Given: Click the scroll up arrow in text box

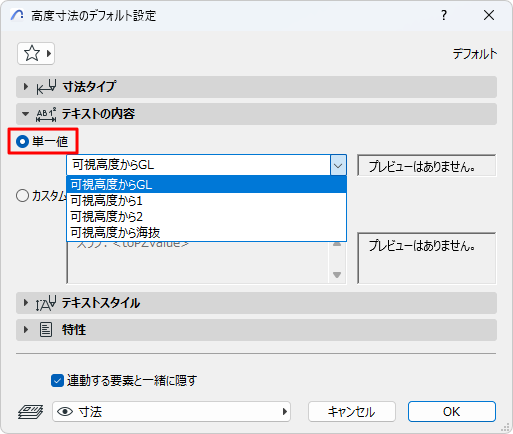Looking at the screenshot, I should point(337,244).
